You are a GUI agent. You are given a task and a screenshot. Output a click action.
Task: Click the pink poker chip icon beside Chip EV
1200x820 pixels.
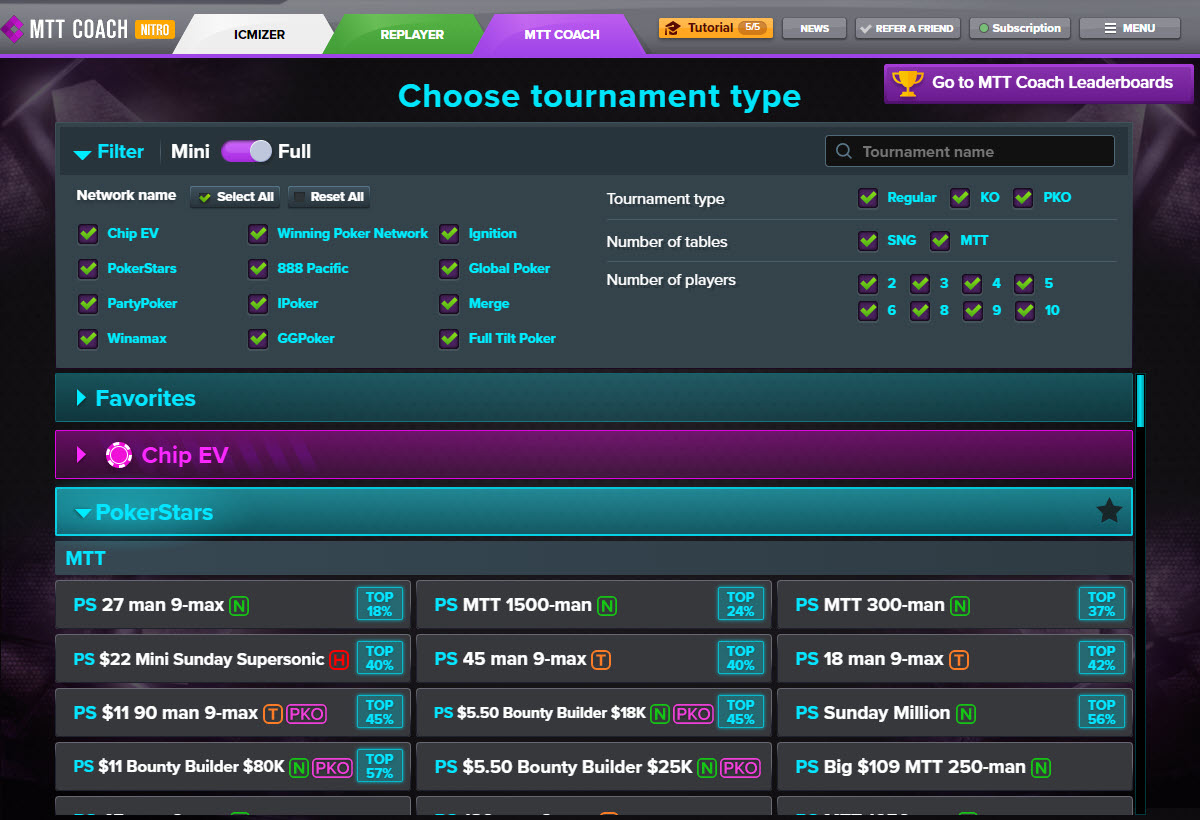click(x=119, y=455)
